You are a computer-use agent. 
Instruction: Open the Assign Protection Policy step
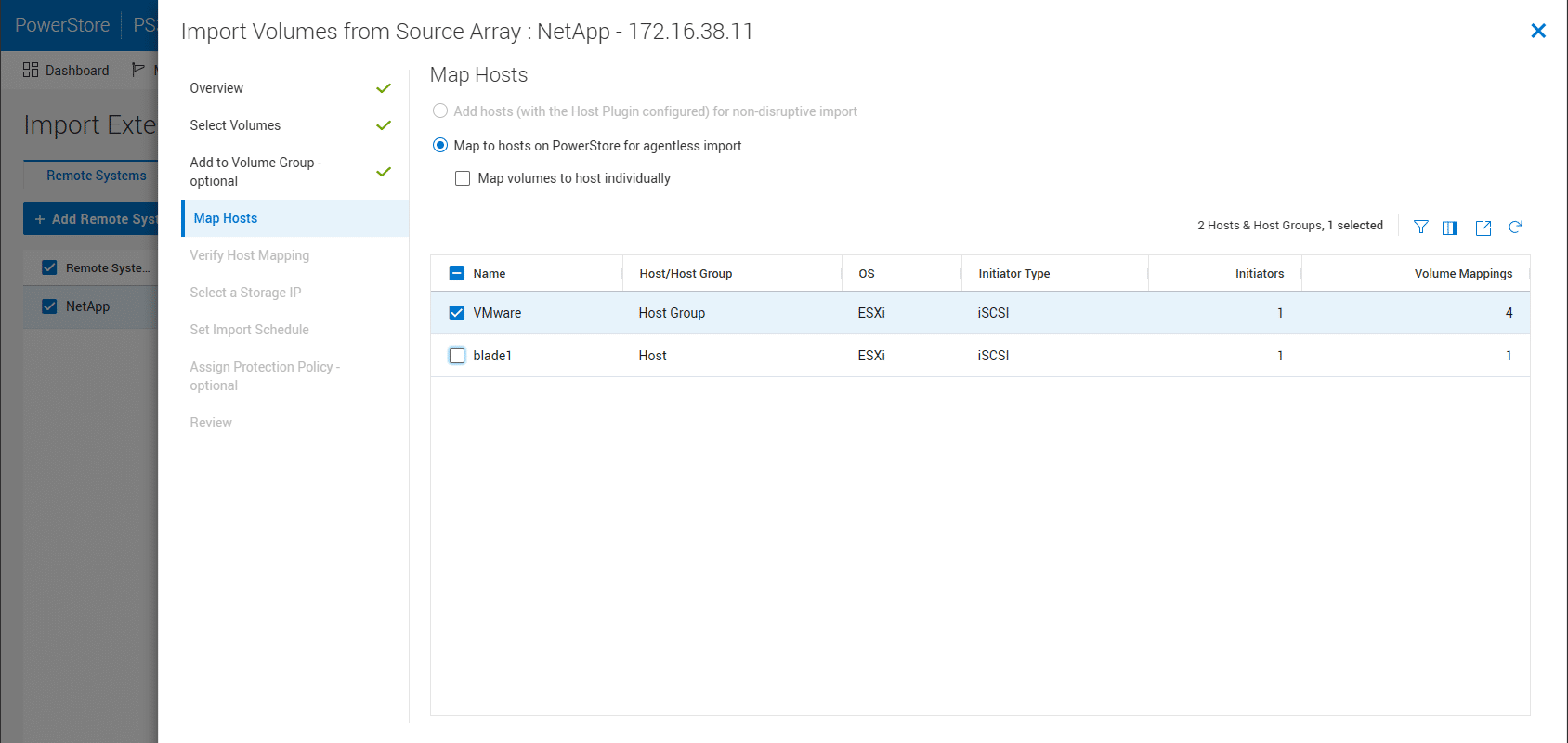265,376
